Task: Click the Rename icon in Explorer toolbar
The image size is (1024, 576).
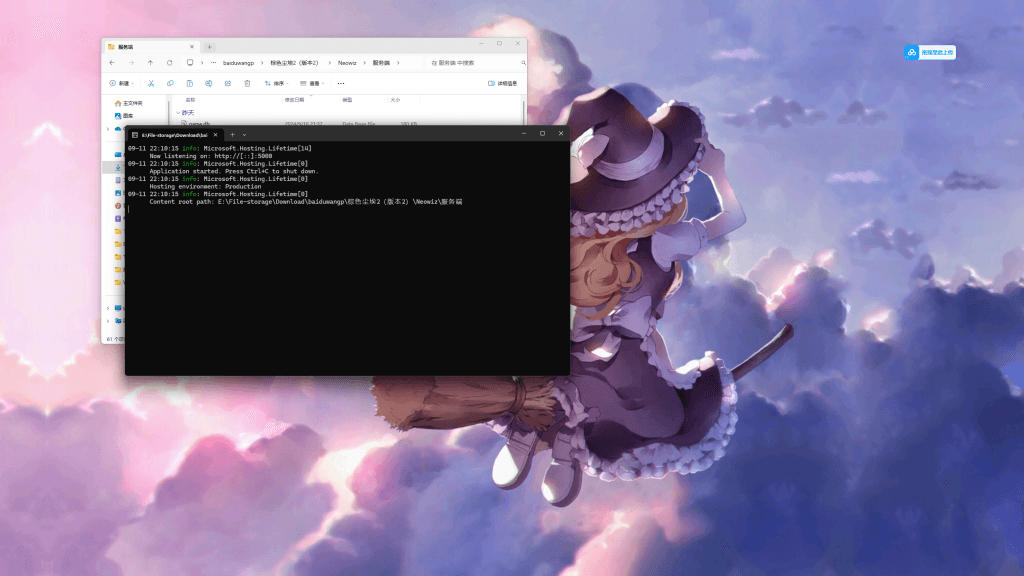Action: (x=208, y=83)
